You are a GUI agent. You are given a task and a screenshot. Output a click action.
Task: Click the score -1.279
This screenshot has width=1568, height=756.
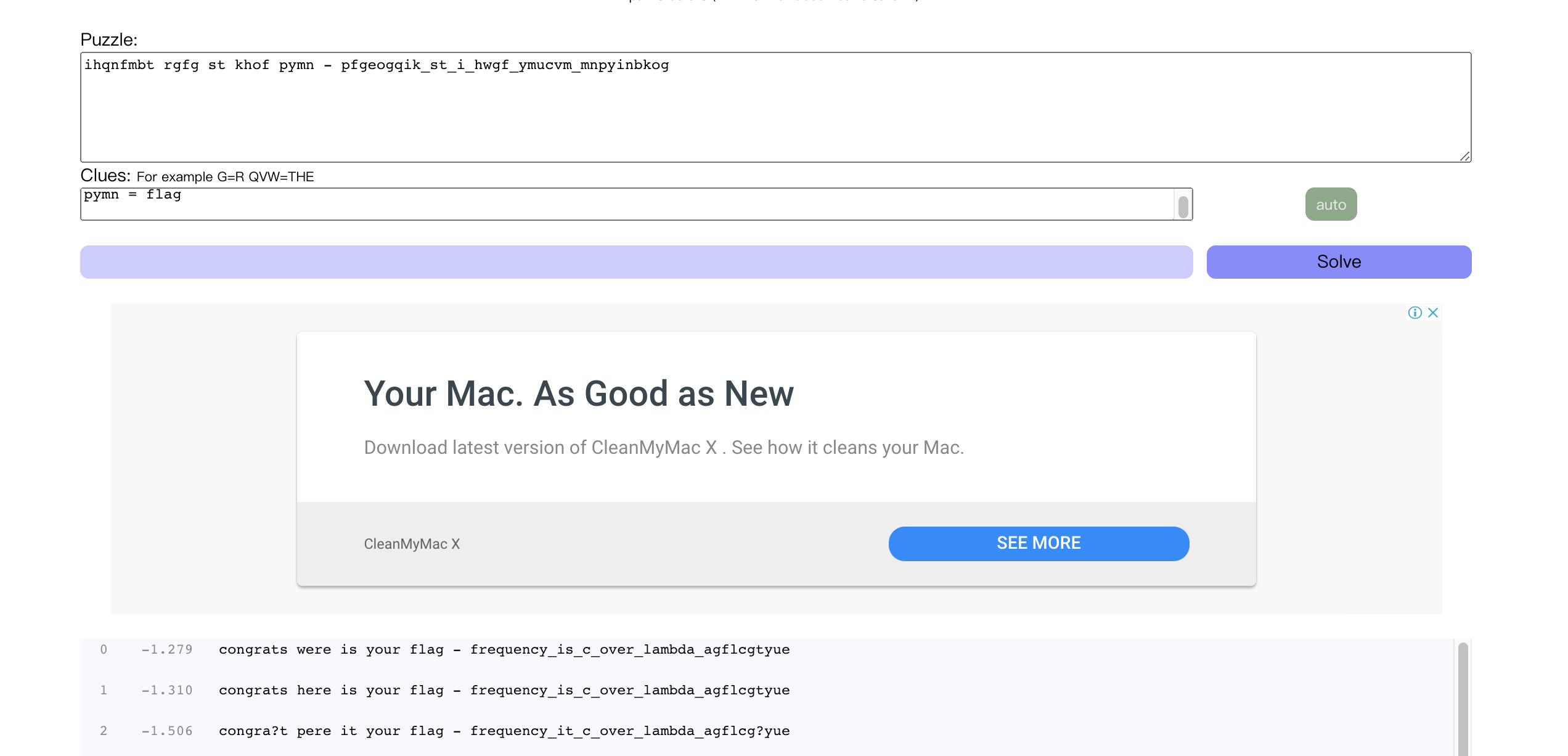(x=167, y=650)
